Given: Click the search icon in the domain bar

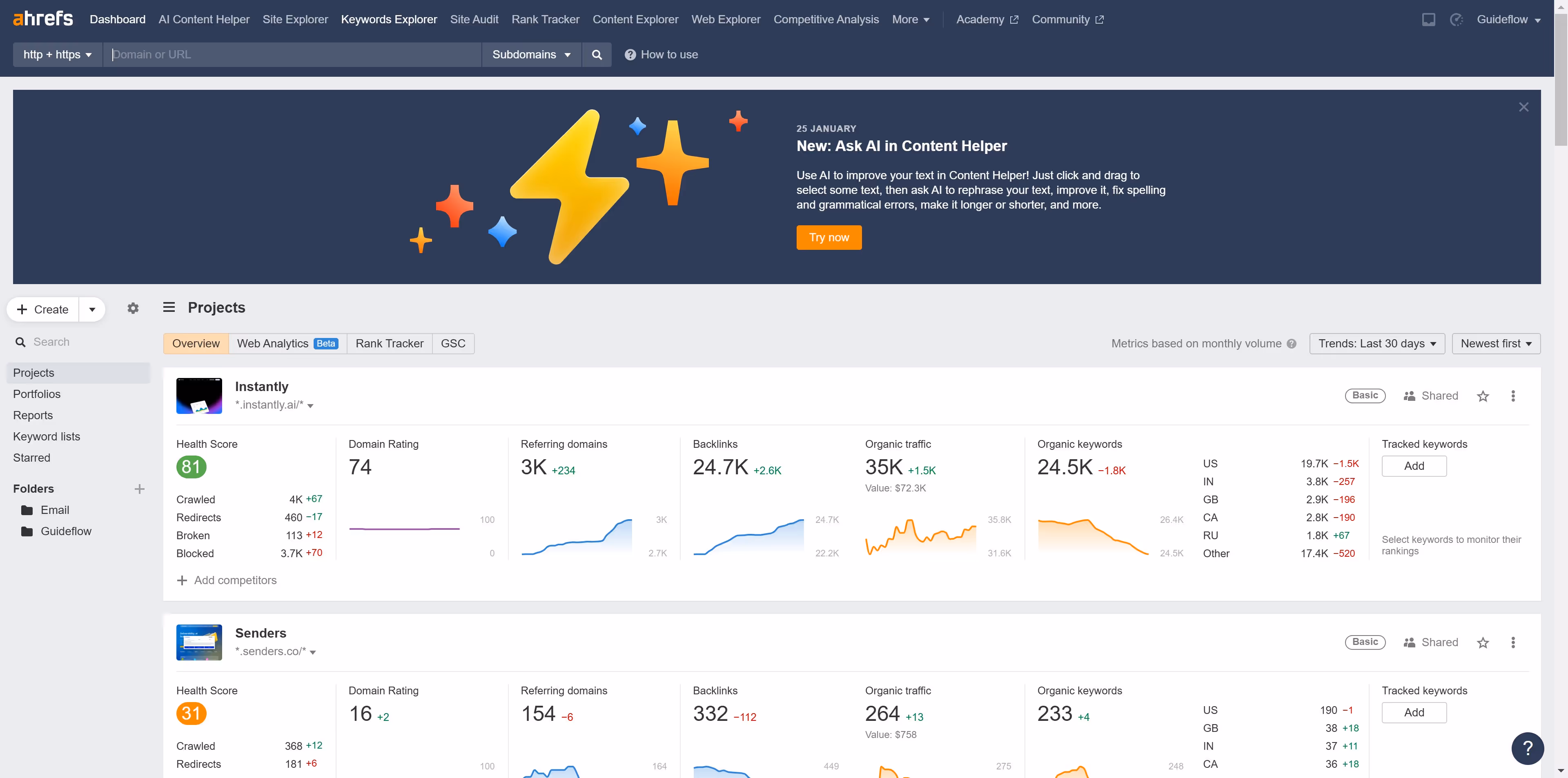Looking at the screenshot, I should tap(597, 54).
